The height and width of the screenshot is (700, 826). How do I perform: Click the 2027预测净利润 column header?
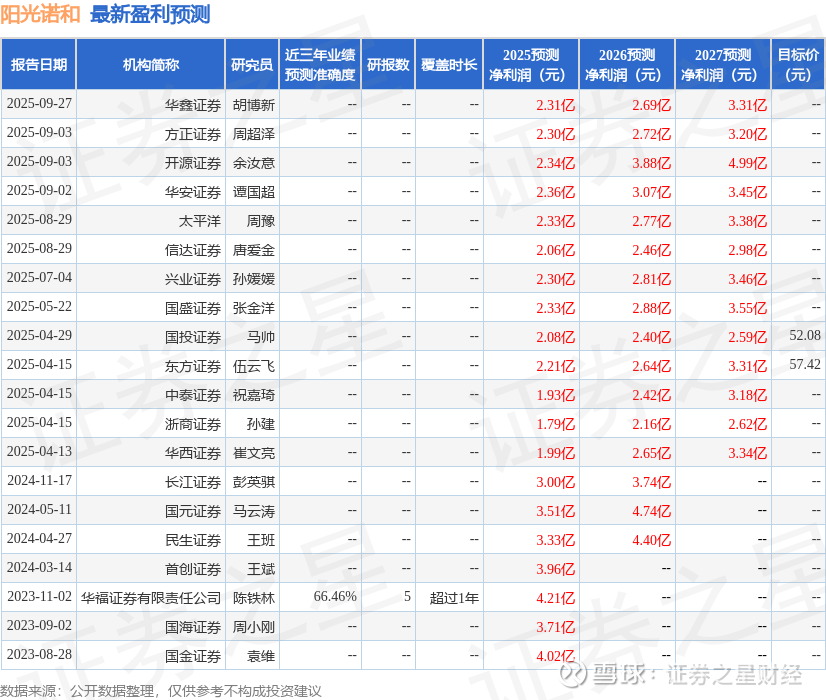point(723,64)
